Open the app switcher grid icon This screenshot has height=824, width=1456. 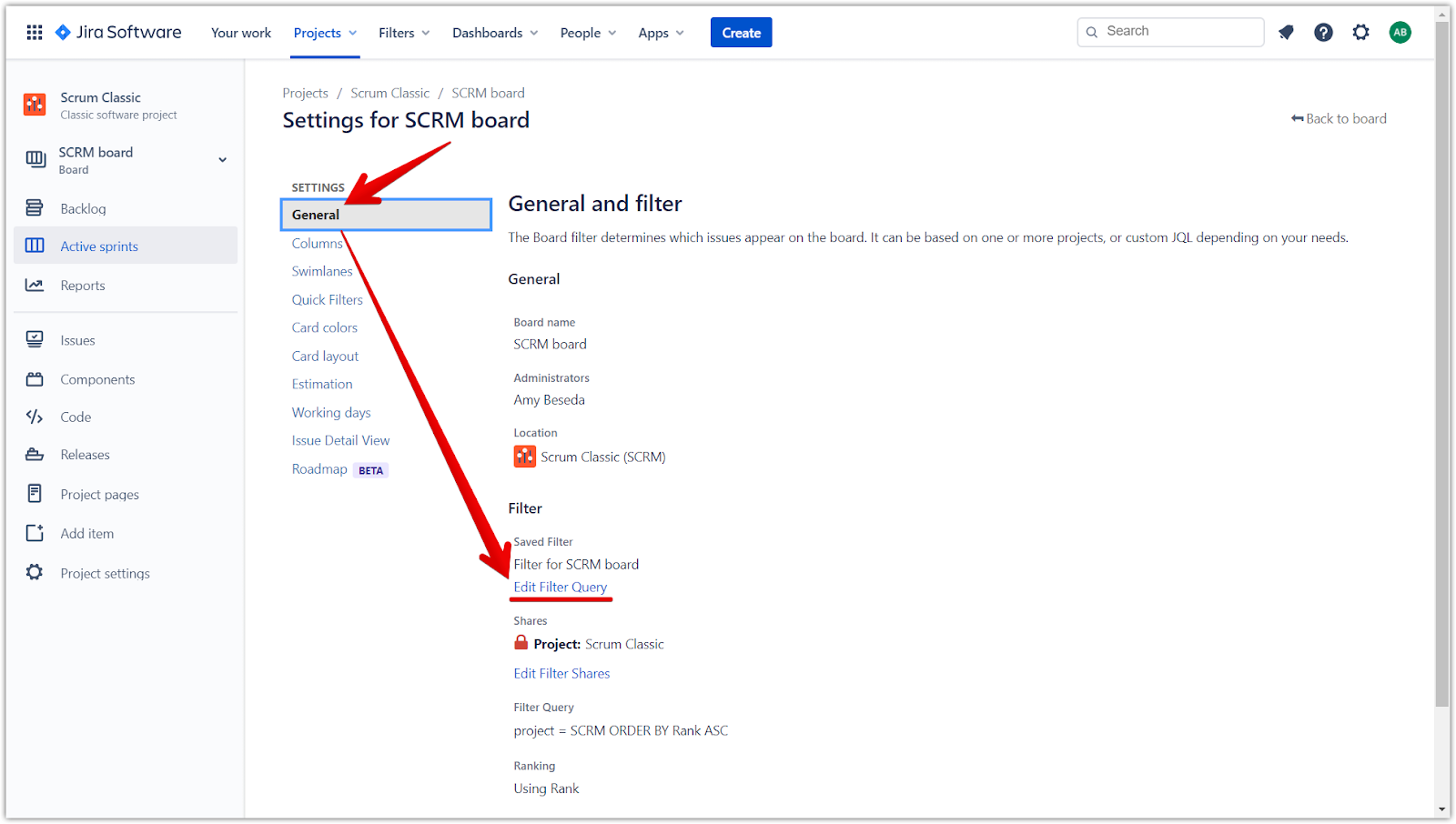[35, 33]
